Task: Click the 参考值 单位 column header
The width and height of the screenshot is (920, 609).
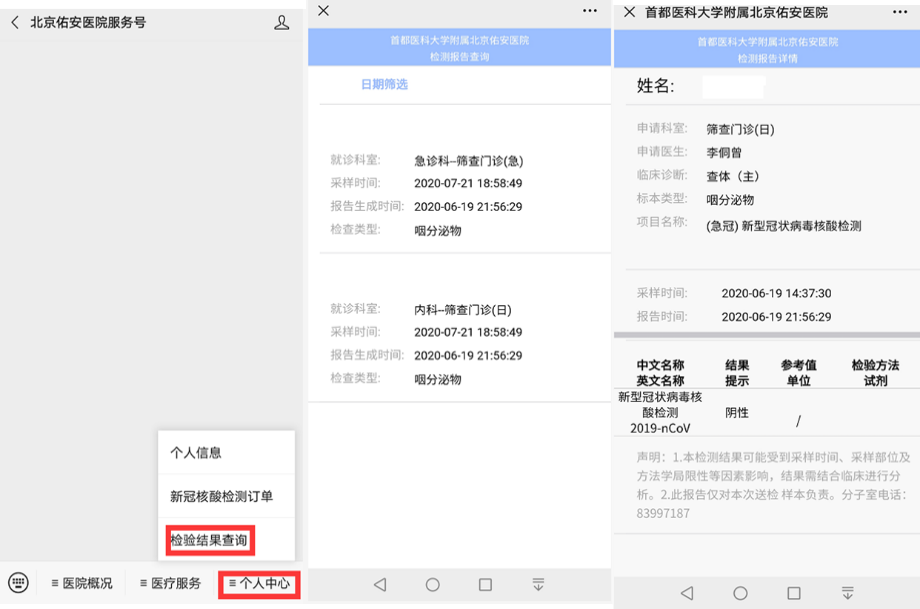Action: tap(799, 373)
